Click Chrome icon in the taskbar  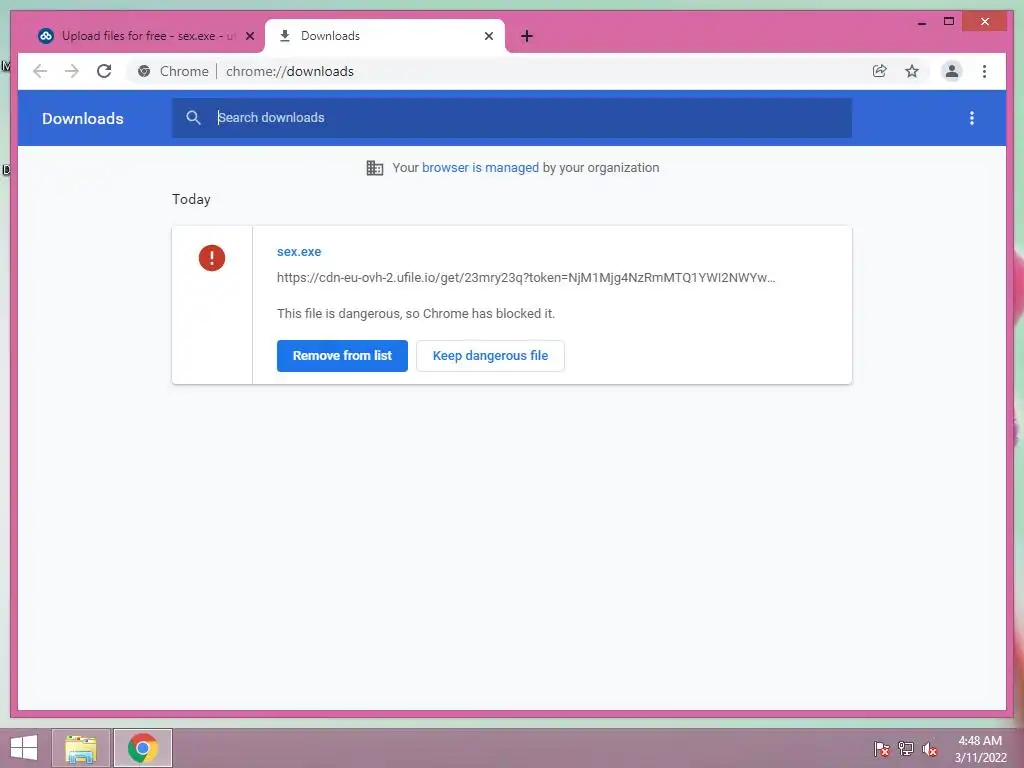(x=143, y=748)
